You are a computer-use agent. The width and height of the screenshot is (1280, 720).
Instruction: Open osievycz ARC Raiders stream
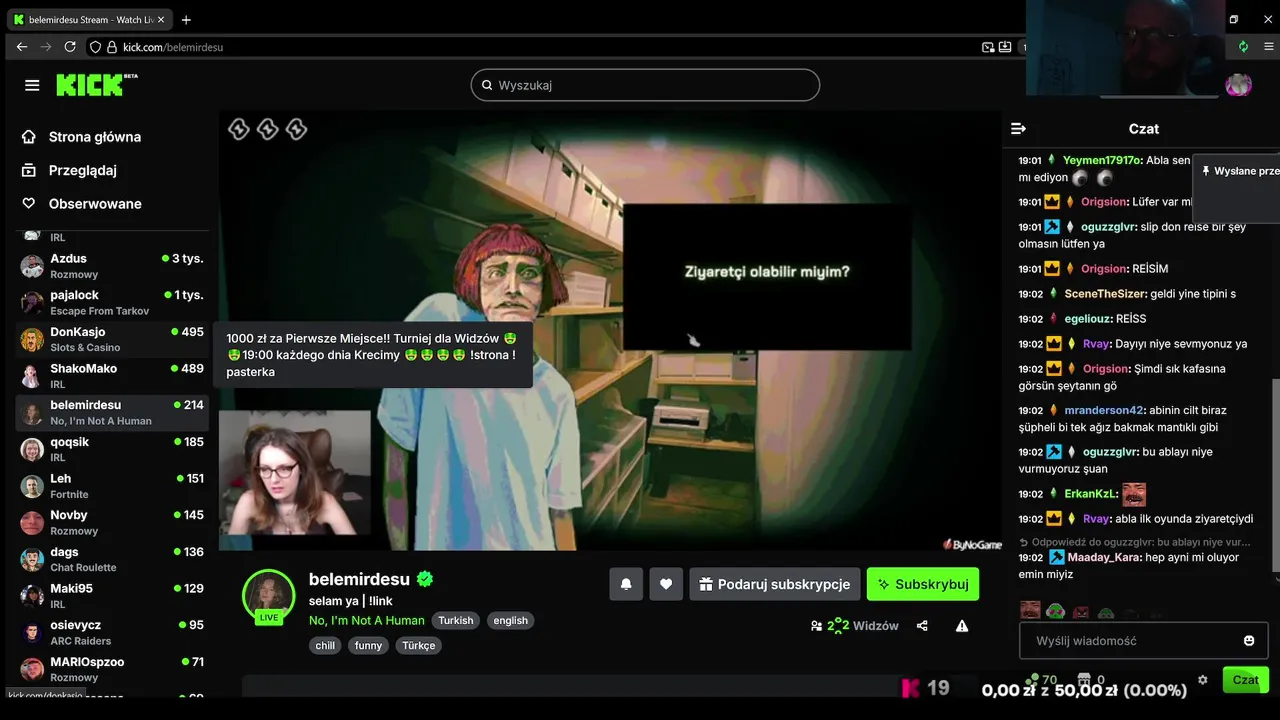[112, 632]
